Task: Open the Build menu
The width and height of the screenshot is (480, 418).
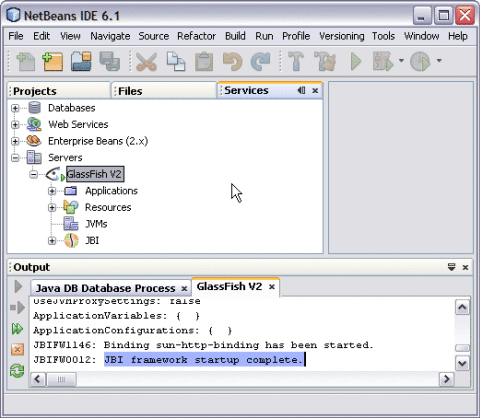Action: click(235, 36)
